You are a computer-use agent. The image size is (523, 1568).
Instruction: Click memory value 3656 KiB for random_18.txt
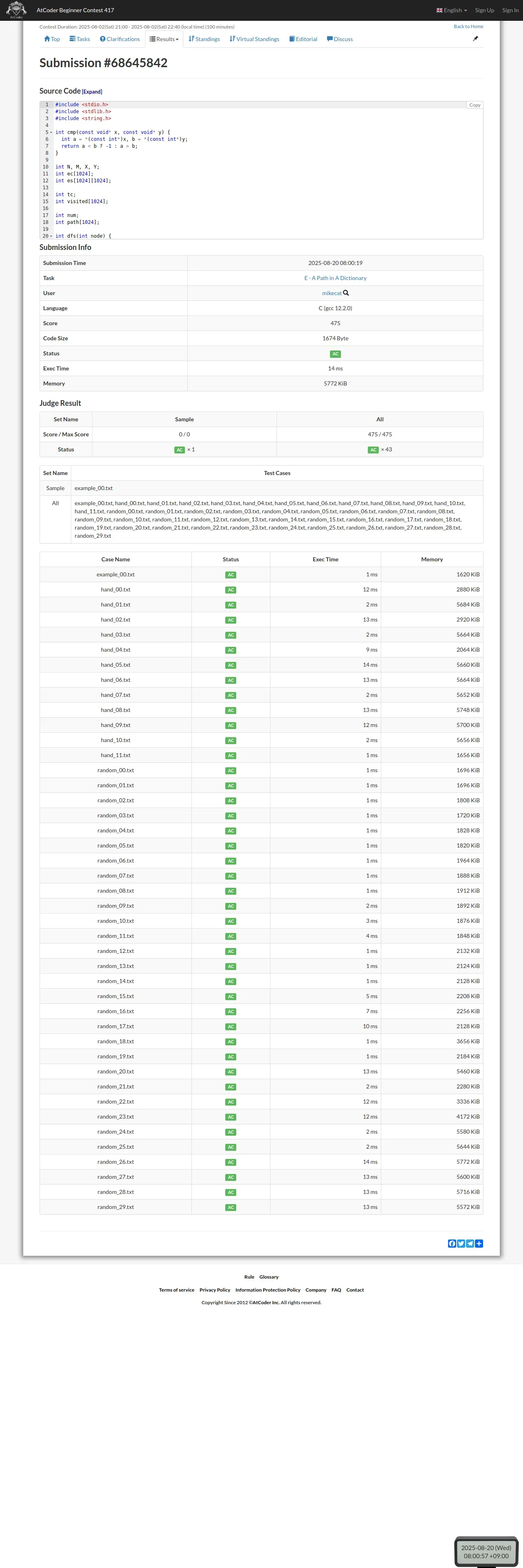pos(468,1042)
